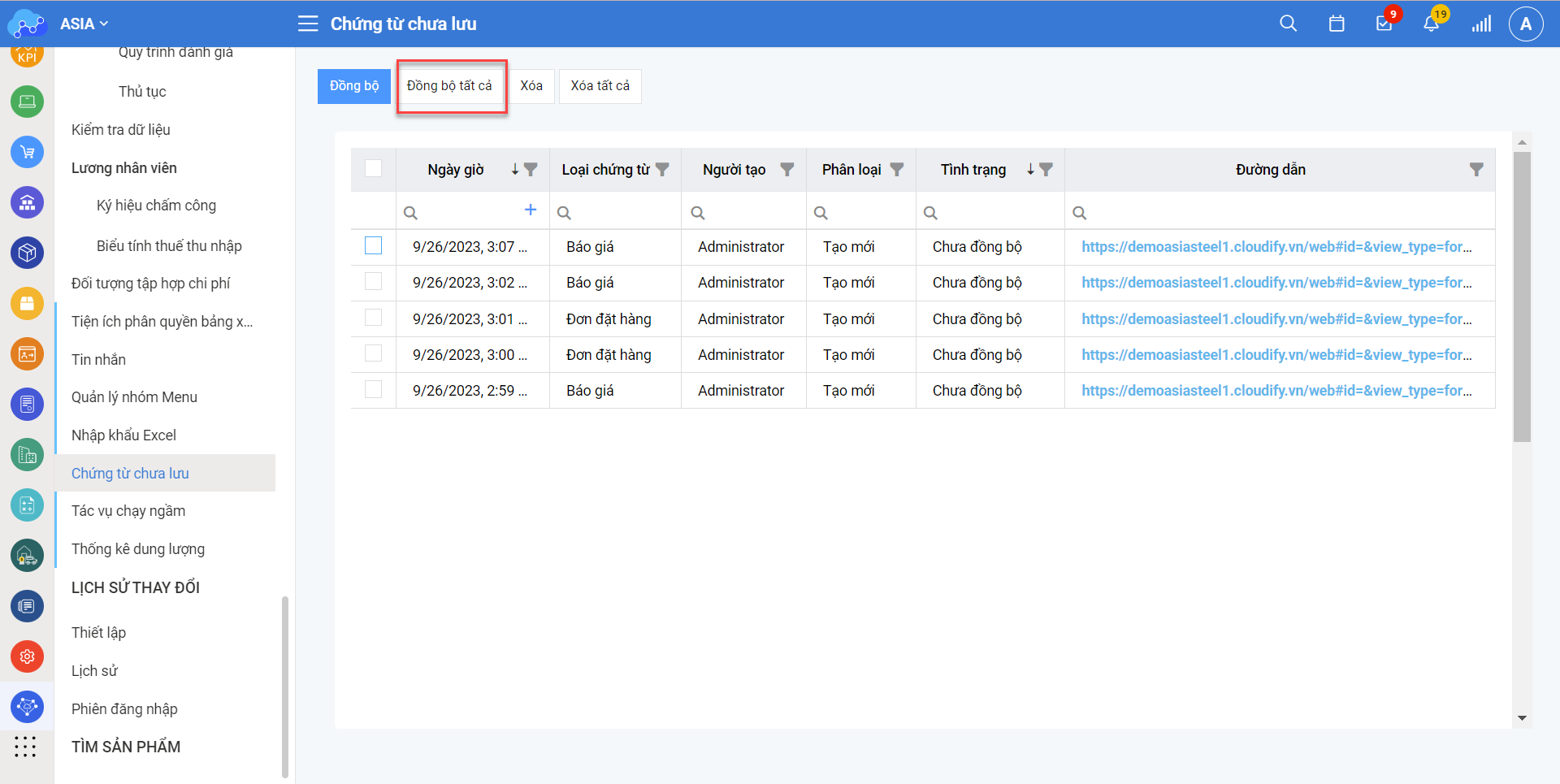Image resolution: width=1560 pixels, height=784 pixels.
Task: Click the Loại chứng từ search filter field
Action: [615, 212]
